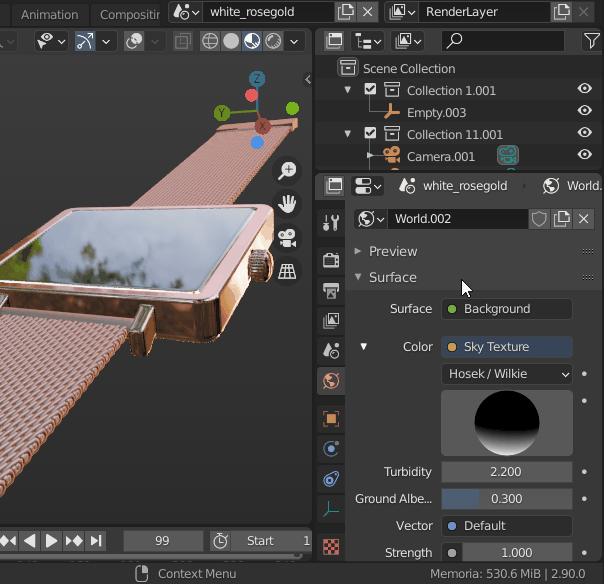Image resolution: width=604 pixels, height=584 pixels.
Task: Open Object properties tab
Action: [331, 419]
